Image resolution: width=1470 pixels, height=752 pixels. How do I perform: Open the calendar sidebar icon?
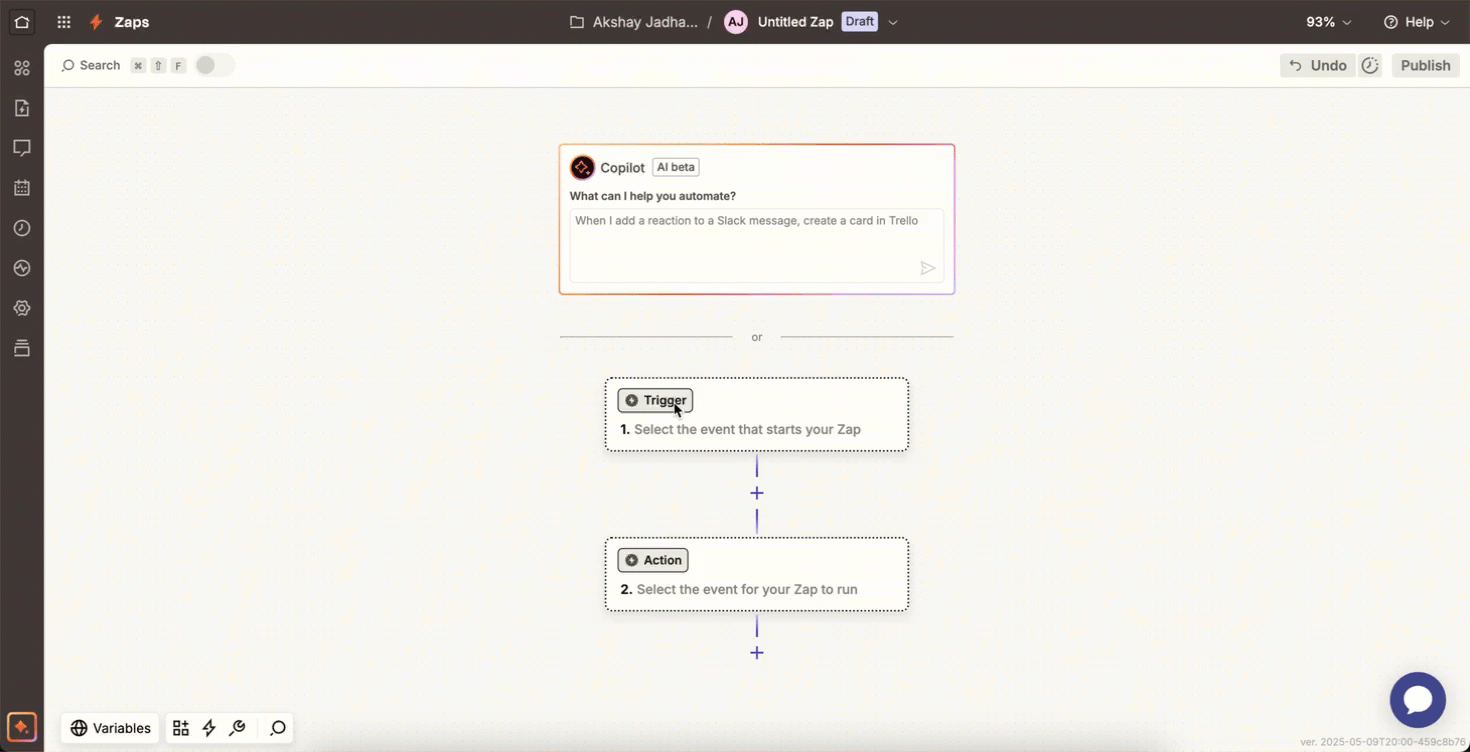tap(22, 188)
